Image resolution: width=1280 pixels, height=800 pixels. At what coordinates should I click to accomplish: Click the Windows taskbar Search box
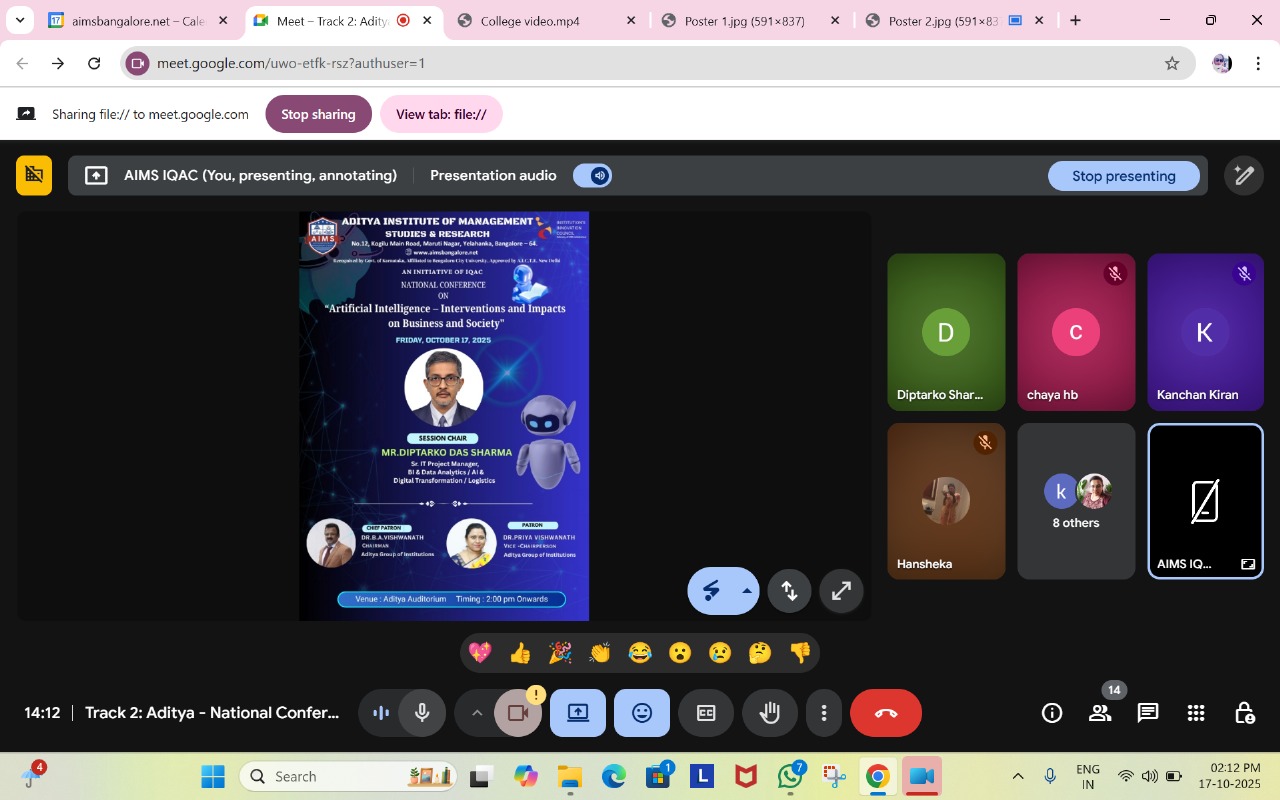pyautogui.click(x=348, y=776)
